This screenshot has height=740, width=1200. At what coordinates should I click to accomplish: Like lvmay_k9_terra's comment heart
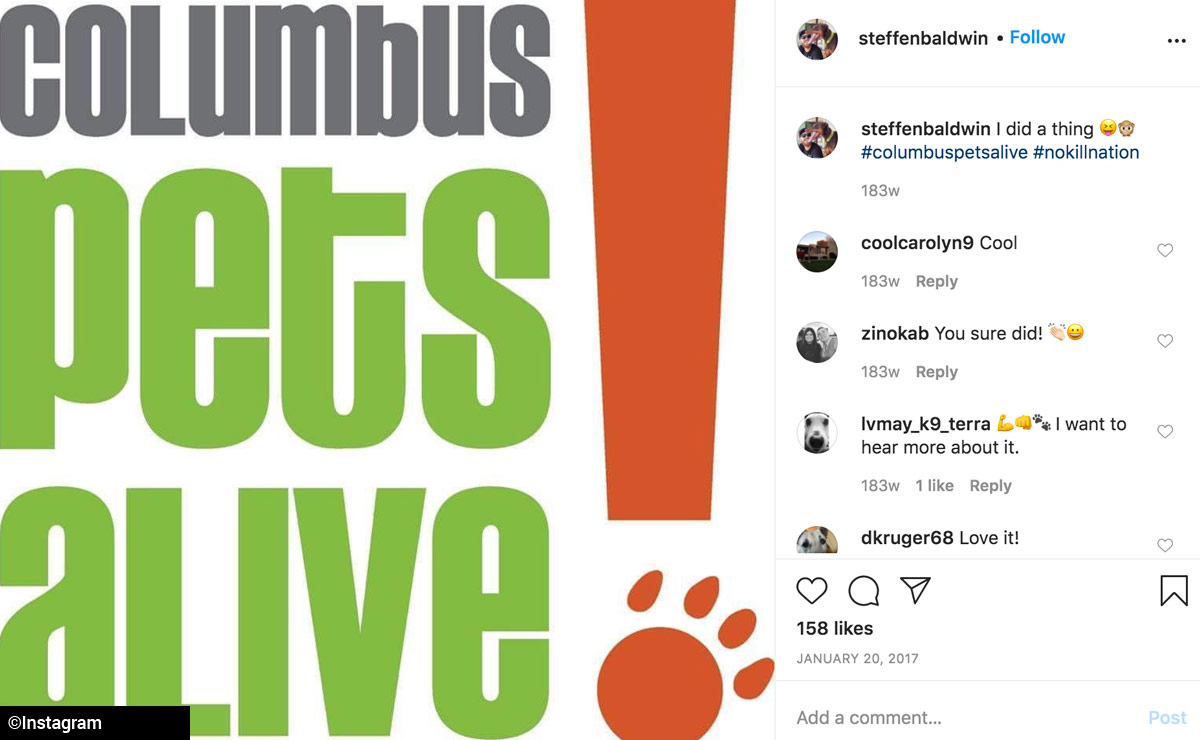(1165, 431)
